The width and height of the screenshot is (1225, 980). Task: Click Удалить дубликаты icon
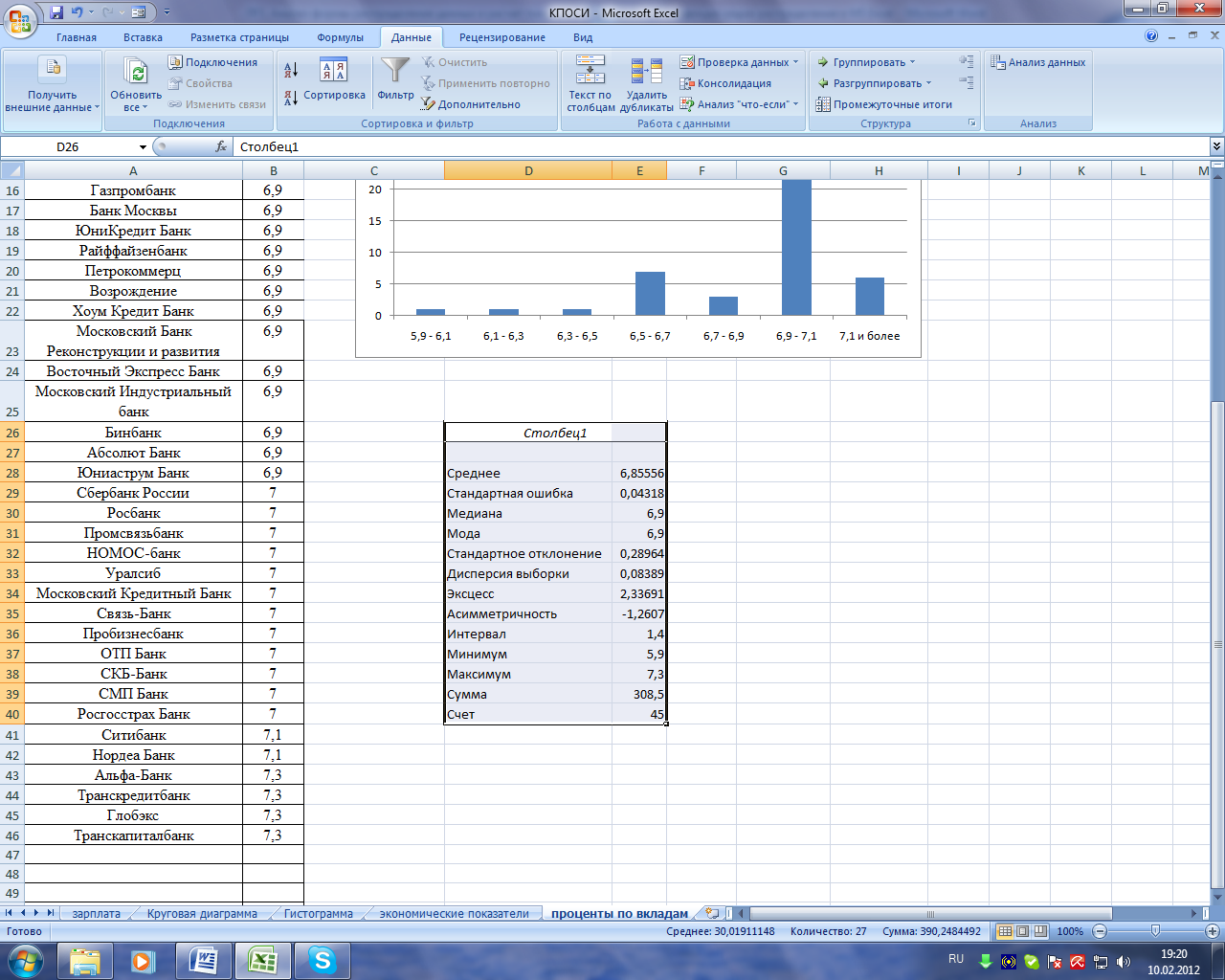647,71
